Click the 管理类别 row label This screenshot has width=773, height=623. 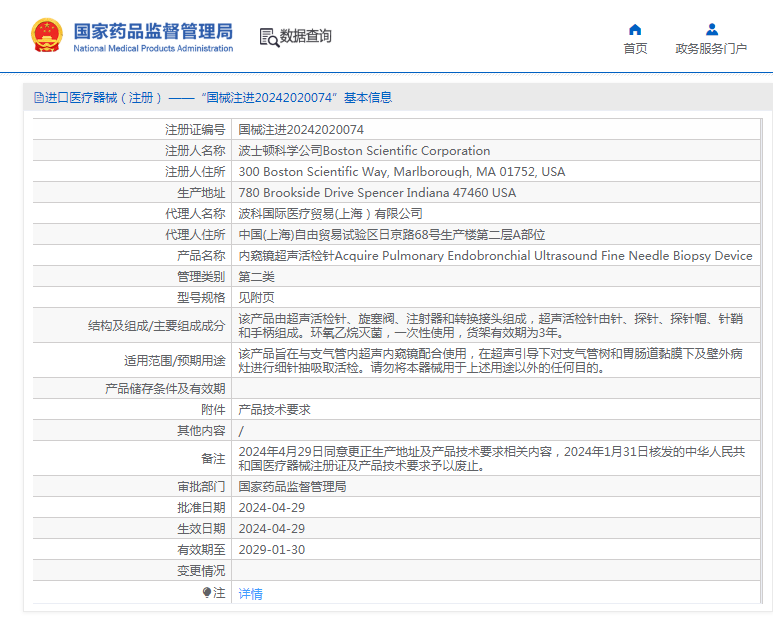coord(201,277)
